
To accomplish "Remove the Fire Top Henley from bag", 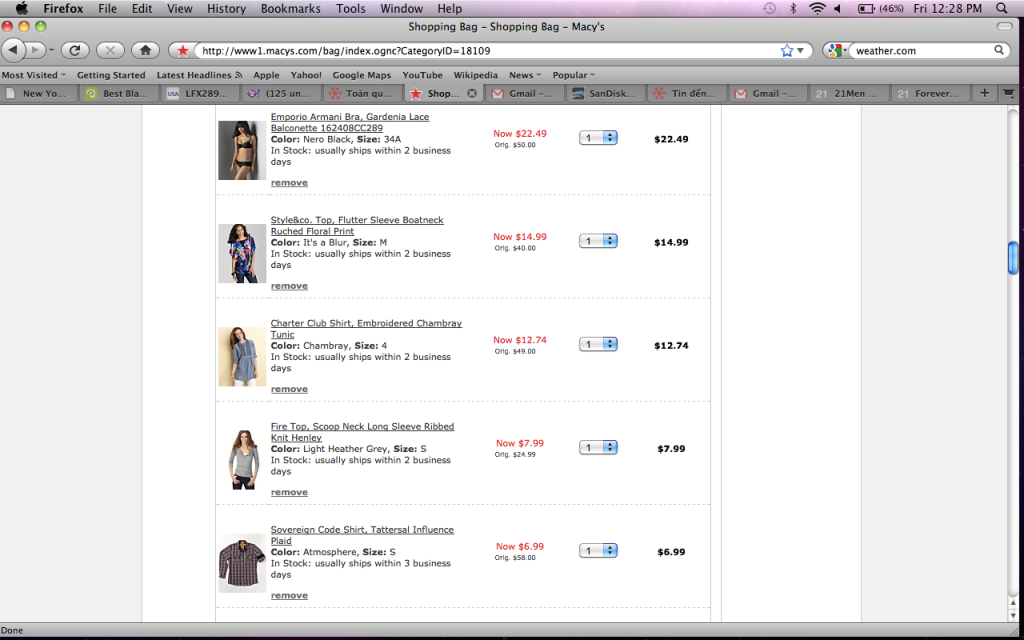I will (289, 492).
